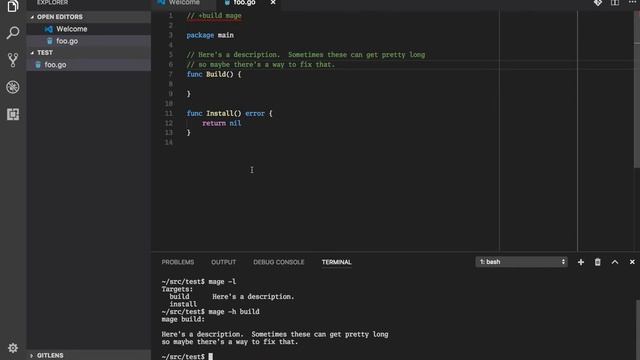This screenshot has width=640, height=360.
Task: Click the EXPLORER panel title
Action: (x=52, y=2)
